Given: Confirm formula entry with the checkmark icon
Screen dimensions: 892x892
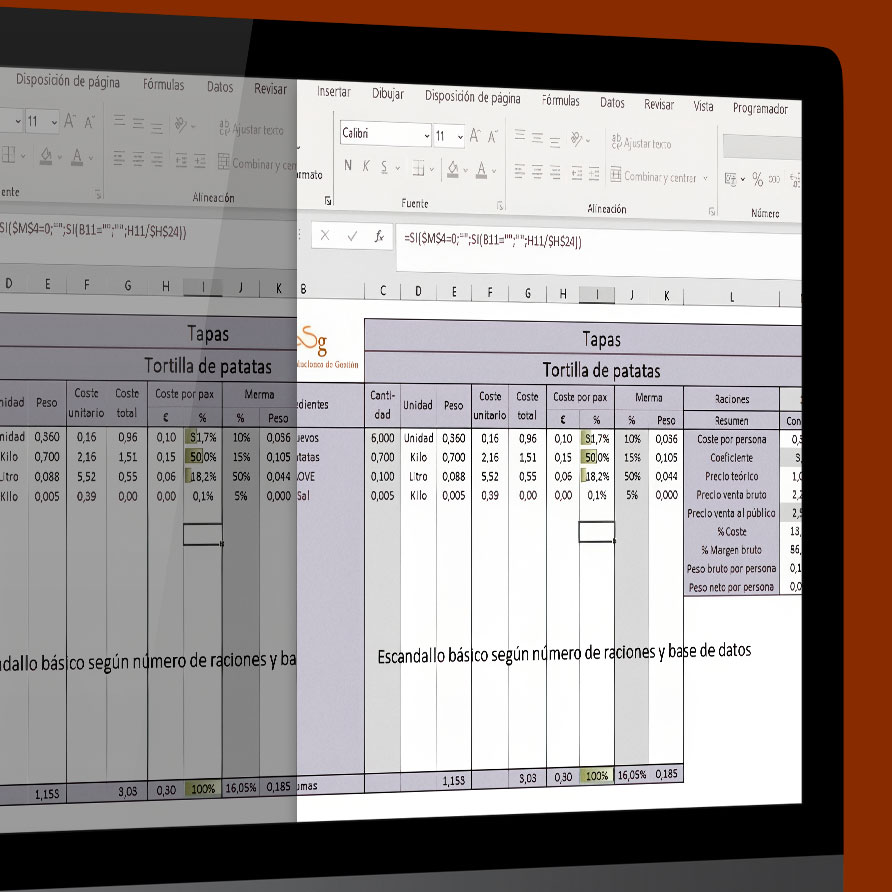Looking at the screenshot, I should click(352, 236).
